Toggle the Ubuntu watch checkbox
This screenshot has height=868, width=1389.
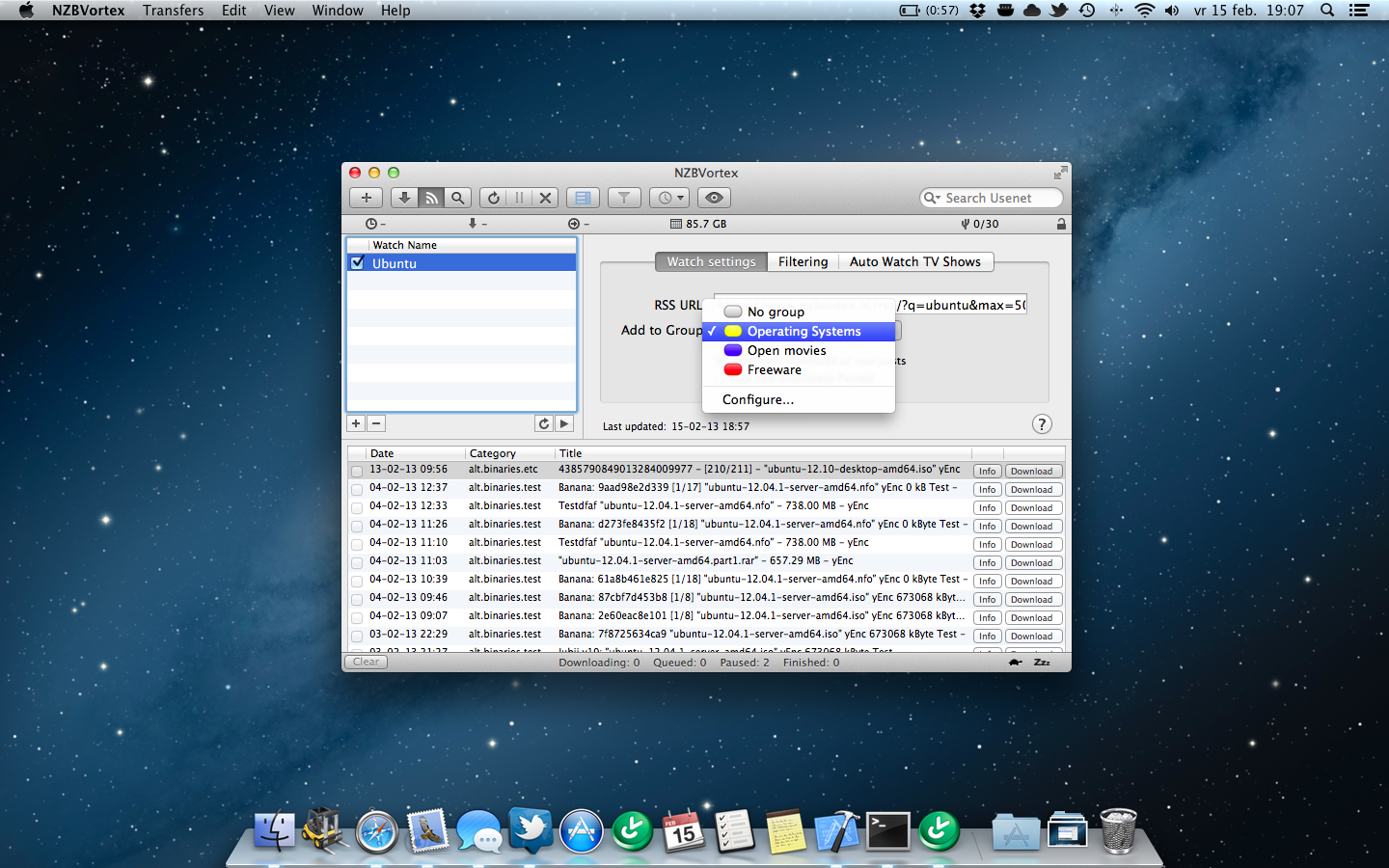click(357, 262)
